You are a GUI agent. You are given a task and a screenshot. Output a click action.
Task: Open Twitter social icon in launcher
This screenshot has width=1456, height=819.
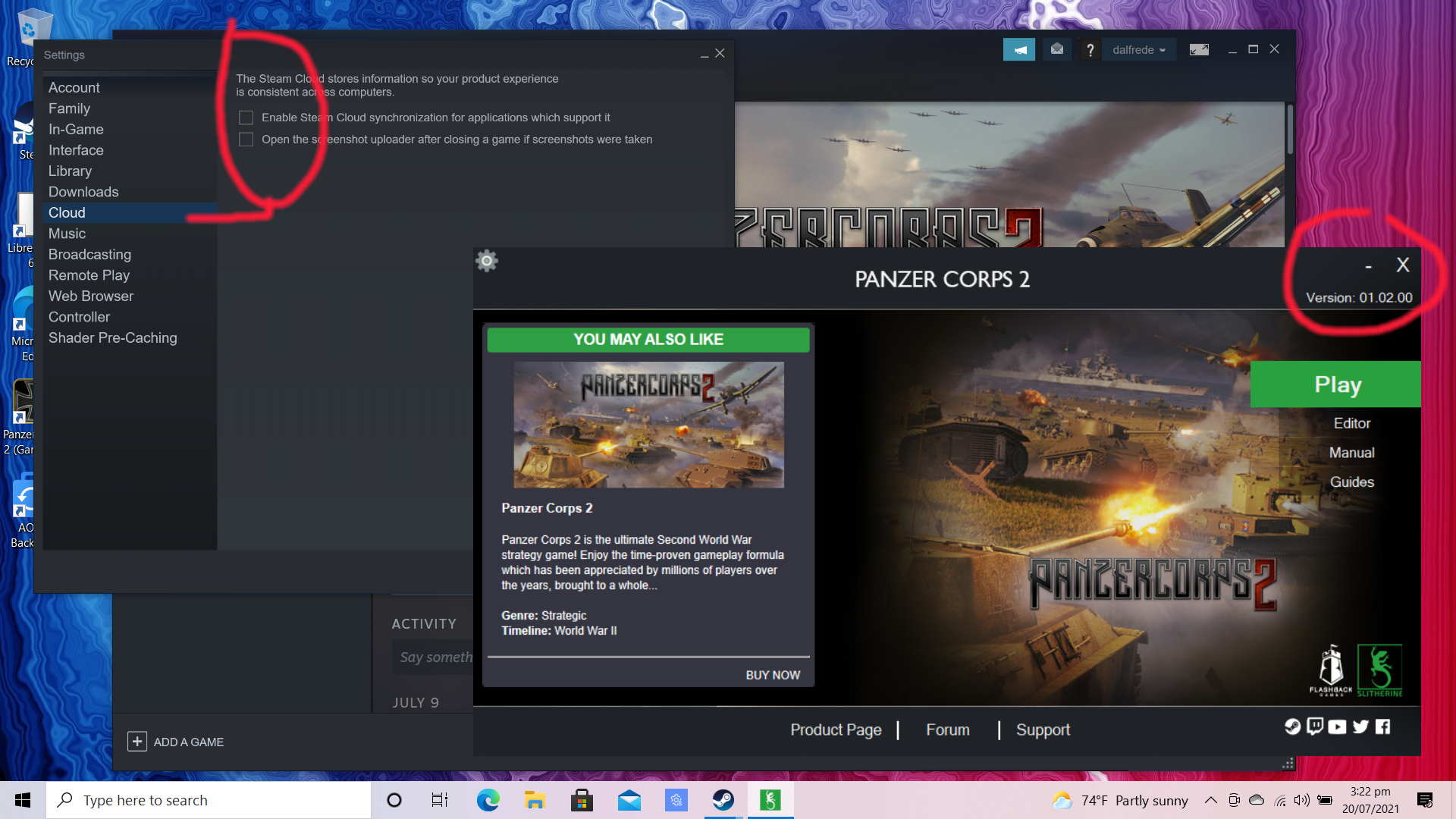pyautogui.click(x=1360, y=726)
